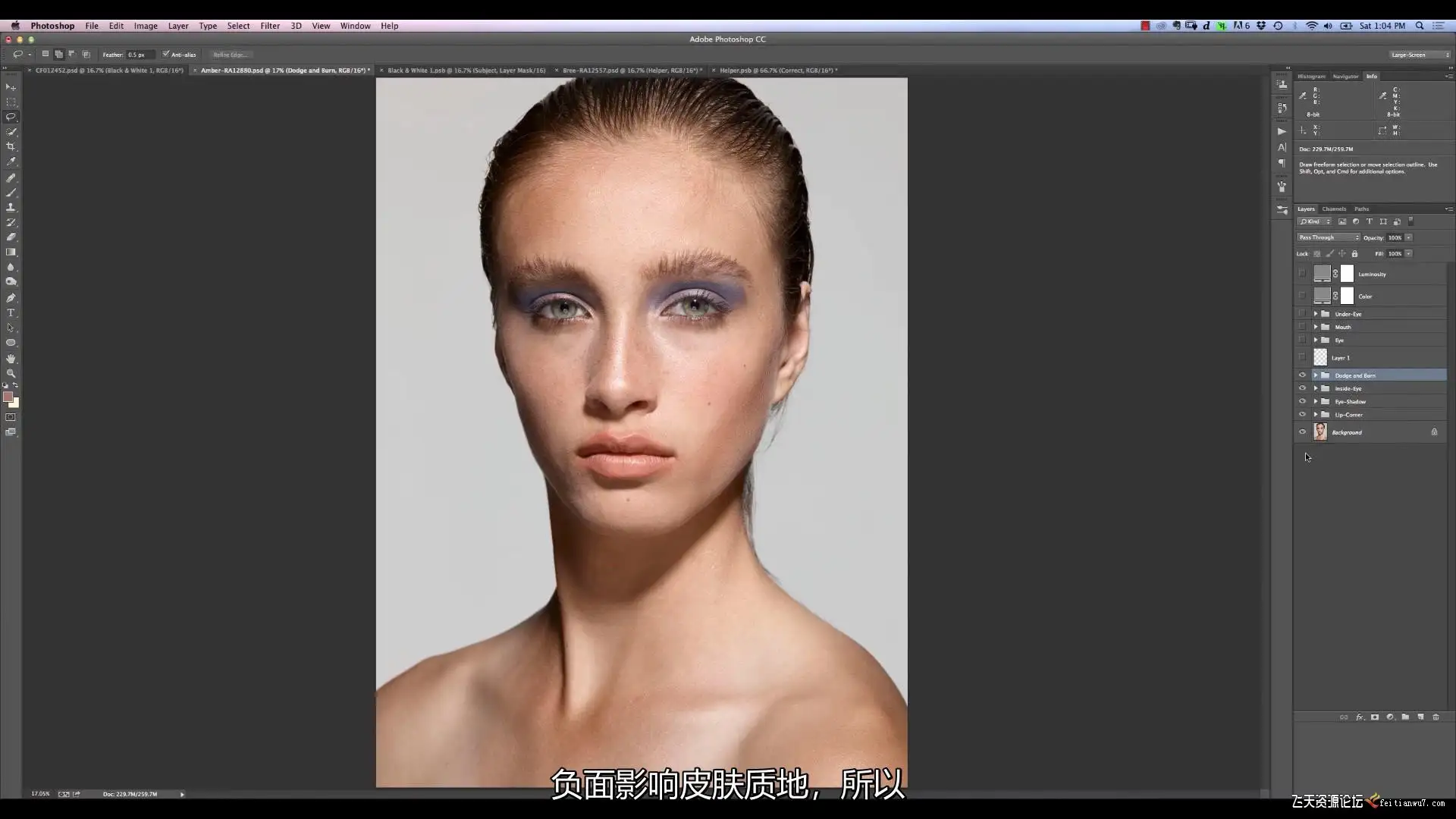Select the Eyedropper tool
Image resolution: width=1456 pixels, height=819 pixels.
pos(11,162)
